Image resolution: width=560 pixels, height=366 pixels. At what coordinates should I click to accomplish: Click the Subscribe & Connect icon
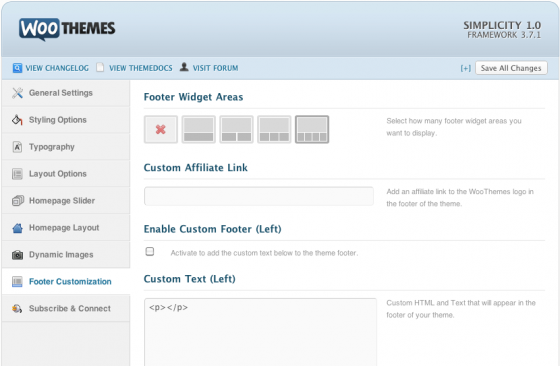pyautogui.click(x=17, y=309)
